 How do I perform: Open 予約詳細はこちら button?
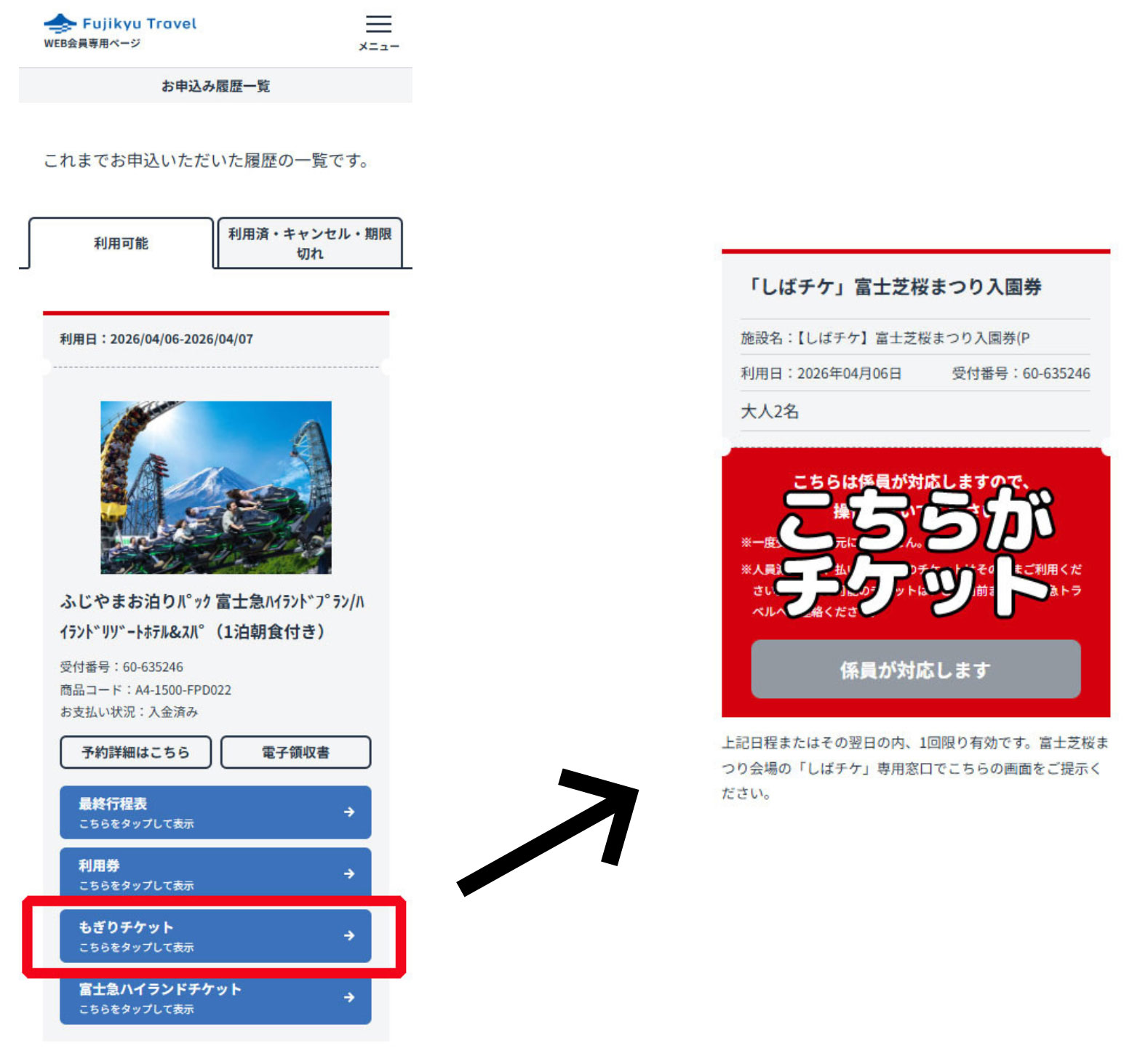coord(136,752)
